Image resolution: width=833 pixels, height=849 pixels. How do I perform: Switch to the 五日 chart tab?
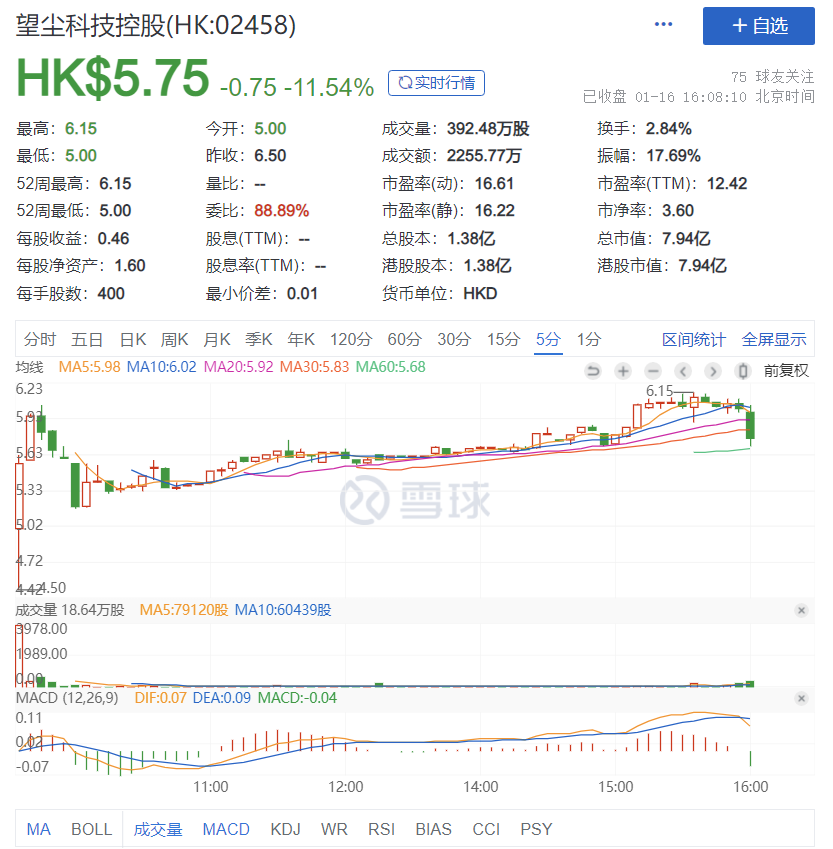(87, 339)
